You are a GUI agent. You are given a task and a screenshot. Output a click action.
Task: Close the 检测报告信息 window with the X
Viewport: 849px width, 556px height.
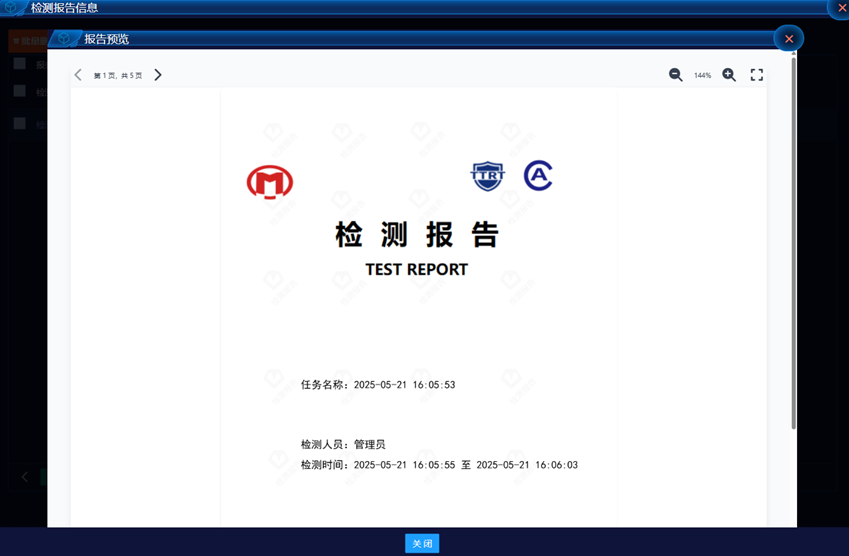click(842, 8)
